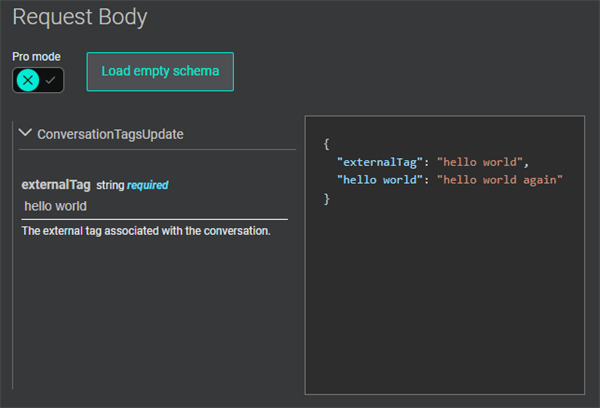
Task: Click the string type label
Action: (x=110, y=185)
